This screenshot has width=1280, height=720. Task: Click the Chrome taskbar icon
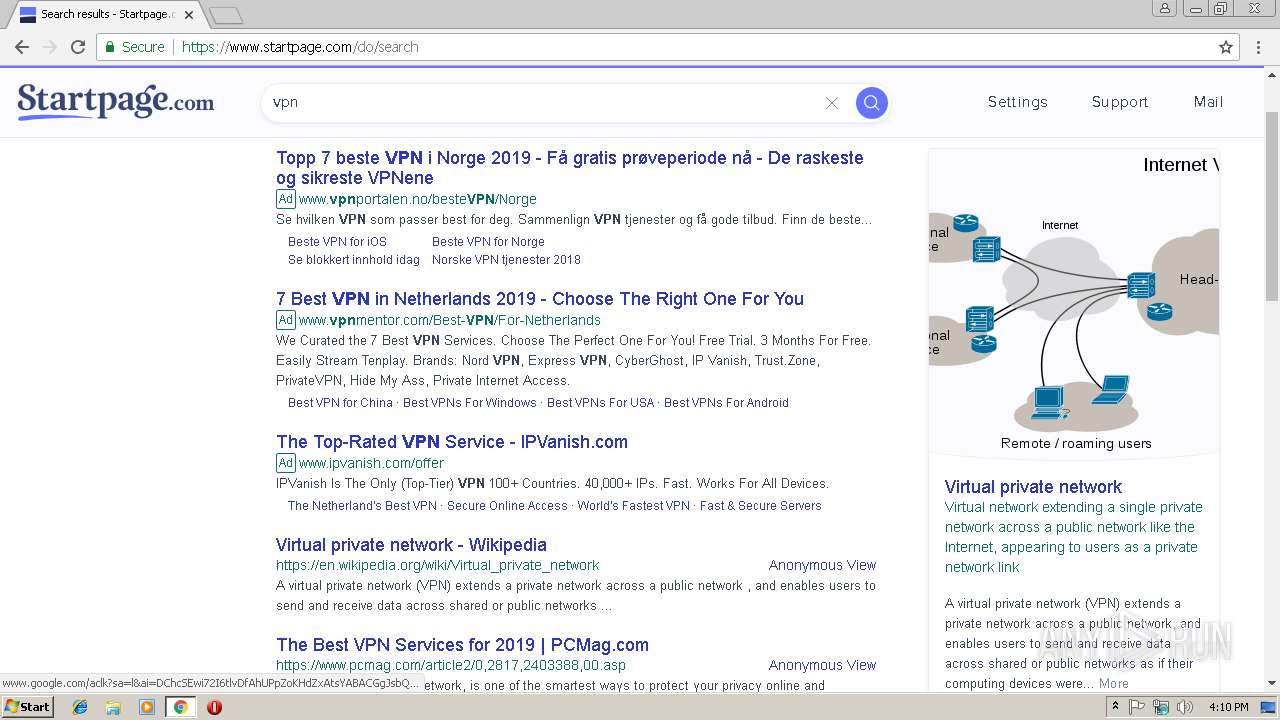(x=181, y=707)
